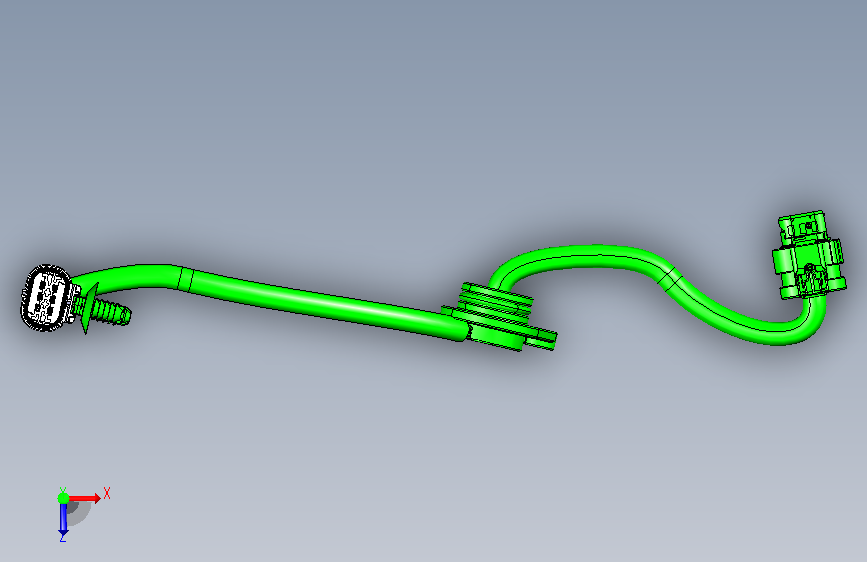Select the black oval connector at the harness's left end
The width and height of the screenshot is (867, 562).
point(46,298)
